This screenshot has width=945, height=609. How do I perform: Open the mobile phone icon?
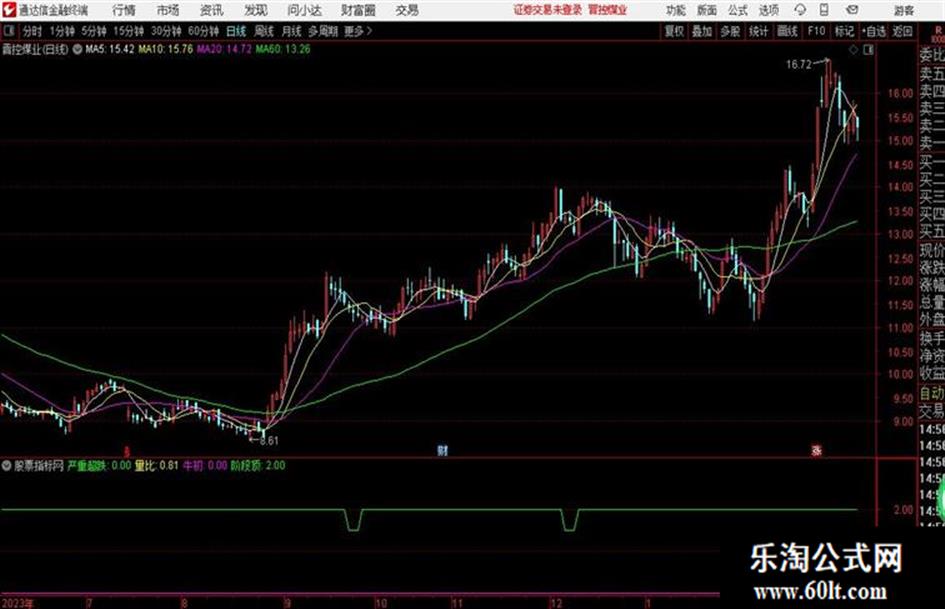(x=824, y=10)
